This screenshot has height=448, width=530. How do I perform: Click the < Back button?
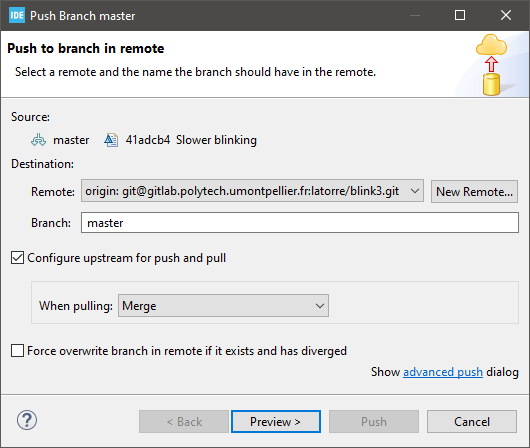coord(184,422)
